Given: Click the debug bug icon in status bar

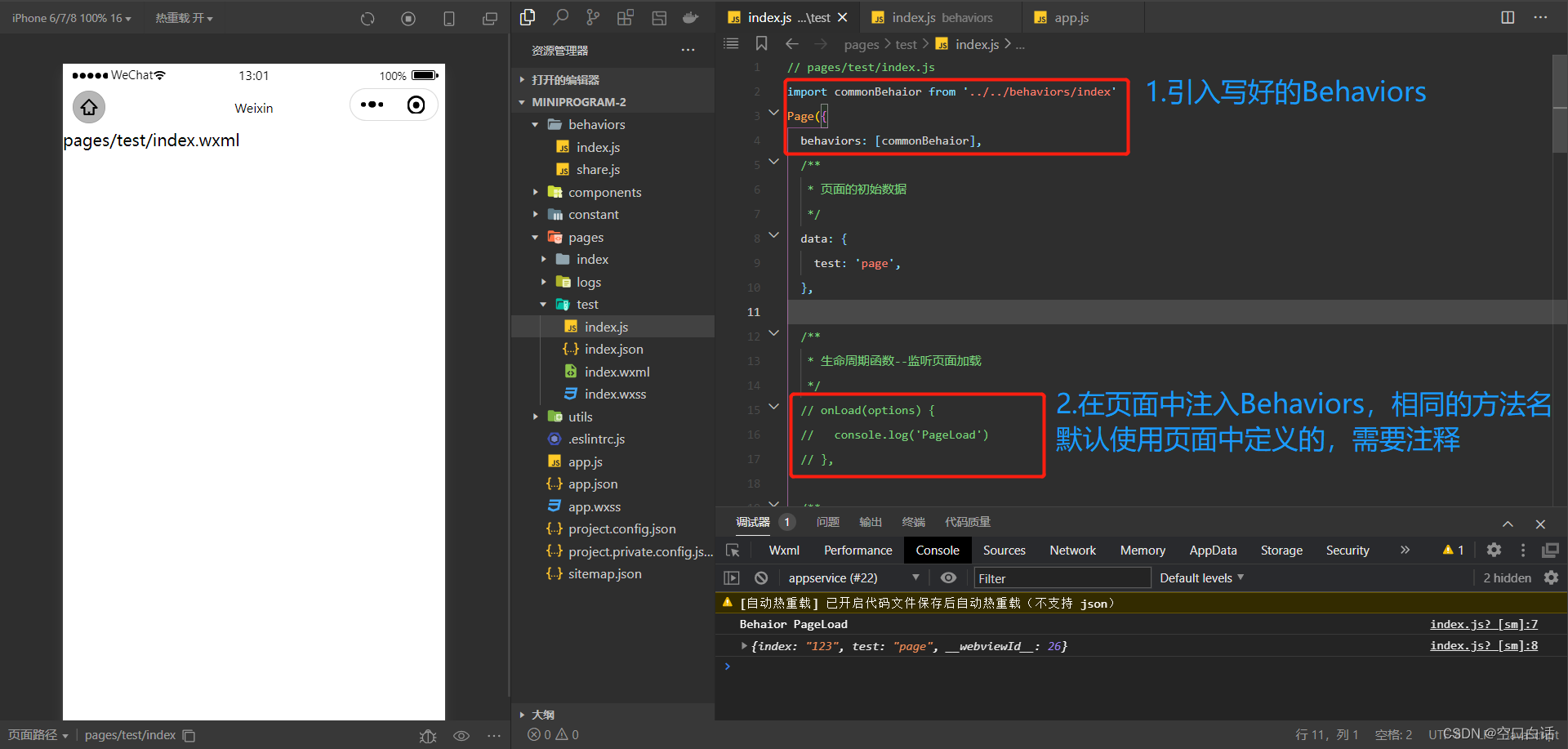Looking at the screenshot, I should 428,735.
